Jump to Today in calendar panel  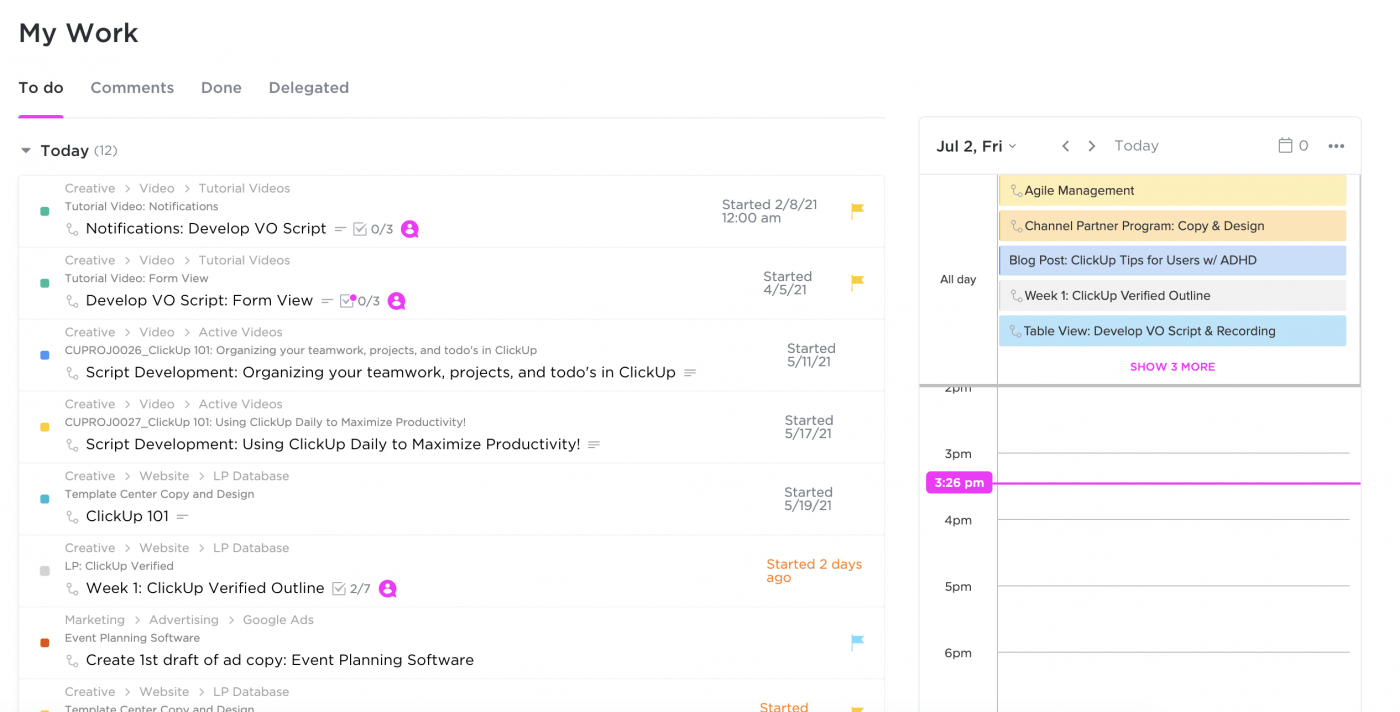coord(1136,146)
